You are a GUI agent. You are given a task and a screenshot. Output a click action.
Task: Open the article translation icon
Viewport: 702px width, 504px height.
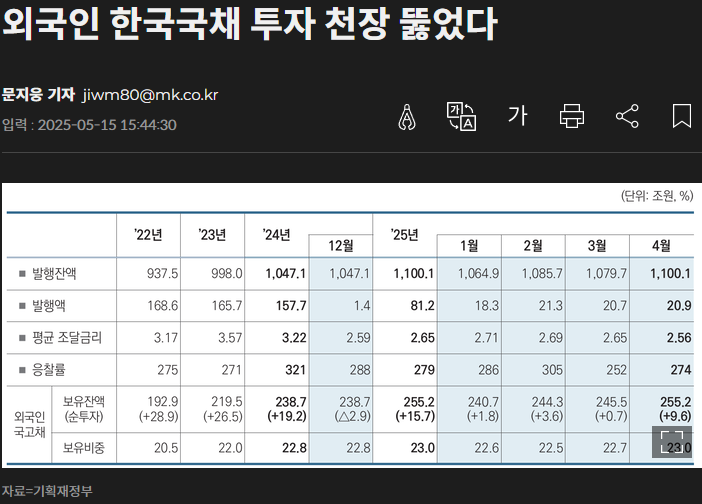click(x=461, y=117)
